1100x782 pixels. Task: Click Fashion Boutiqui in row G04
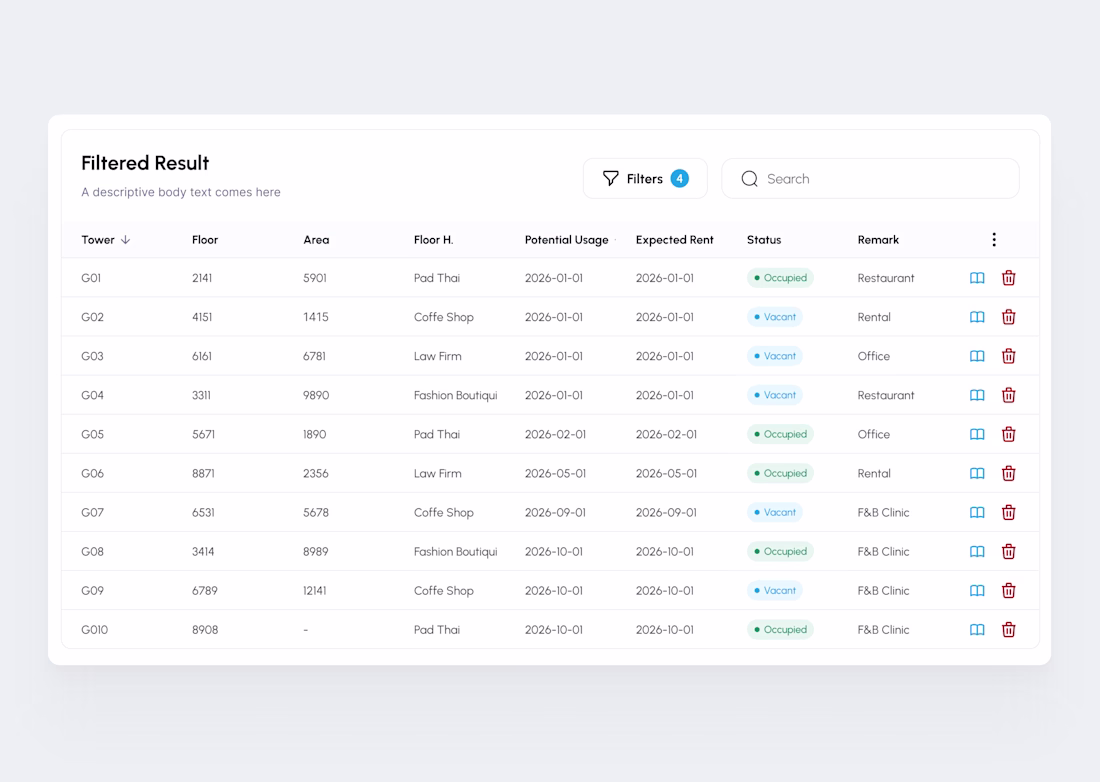point(456,395)
